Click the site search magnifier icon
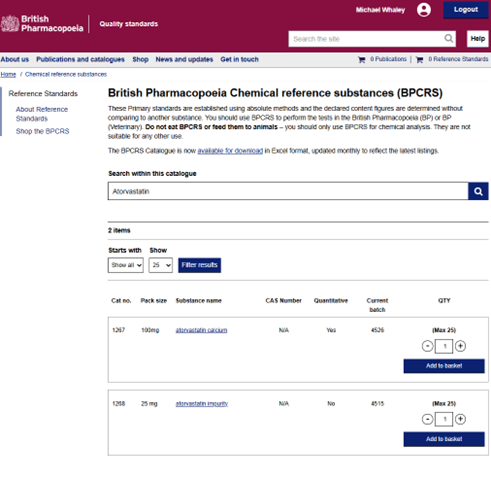This screenshot has height=478, width=491. click(449, 39)
